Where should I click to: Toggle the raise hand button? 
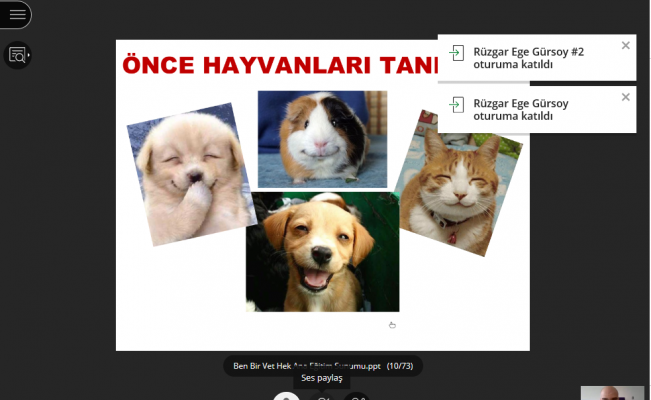click(358, 397)
